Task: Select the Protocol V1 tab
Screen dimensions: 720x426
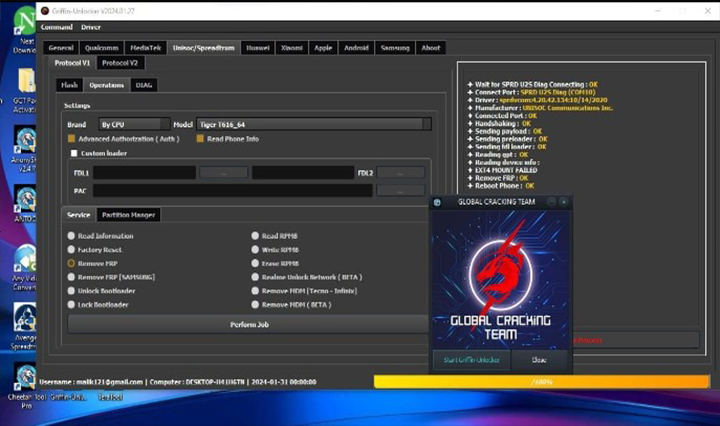Action: click(x=72, y=63)
